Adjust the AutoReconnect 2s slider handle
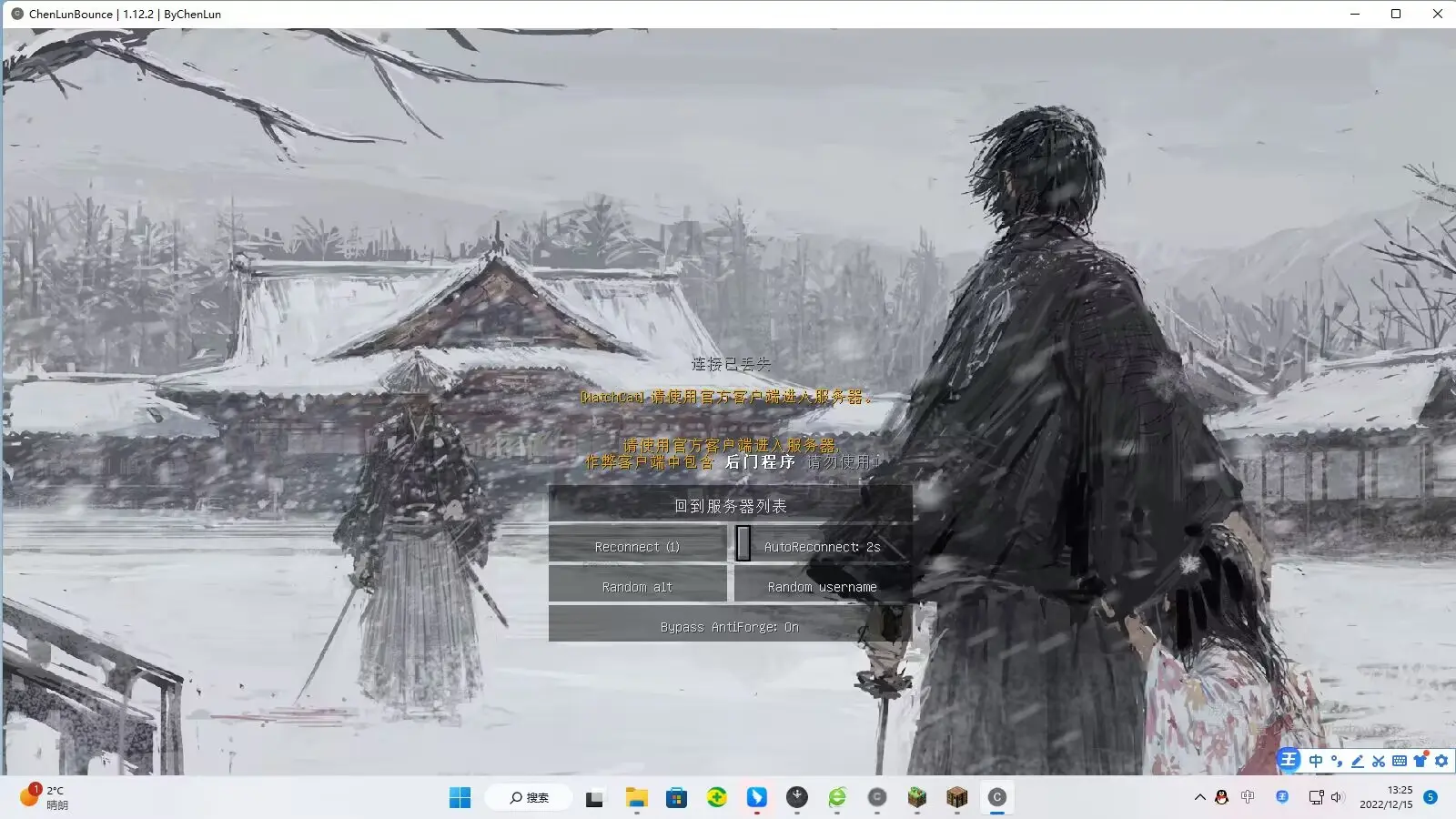Image resolution: width=1456 pixels, height=819 pixels. point(742,543)
